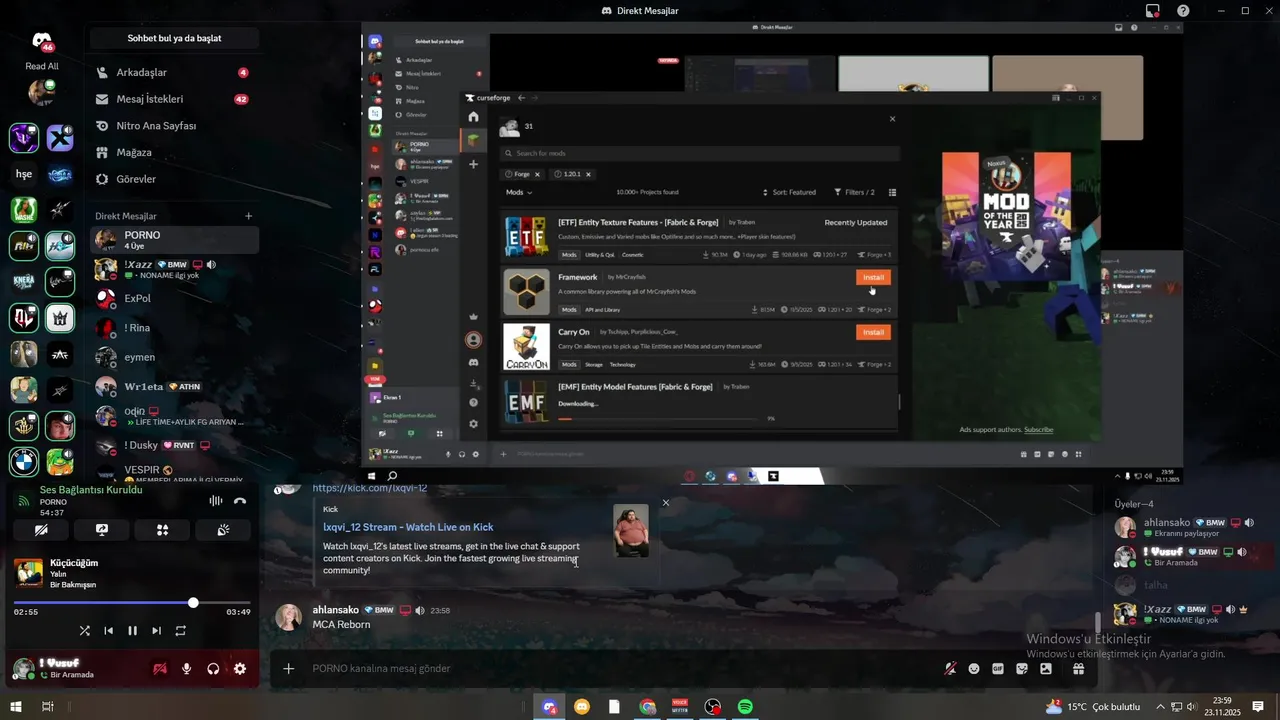
Task: Open Mağaza
Action: (173, 153)
